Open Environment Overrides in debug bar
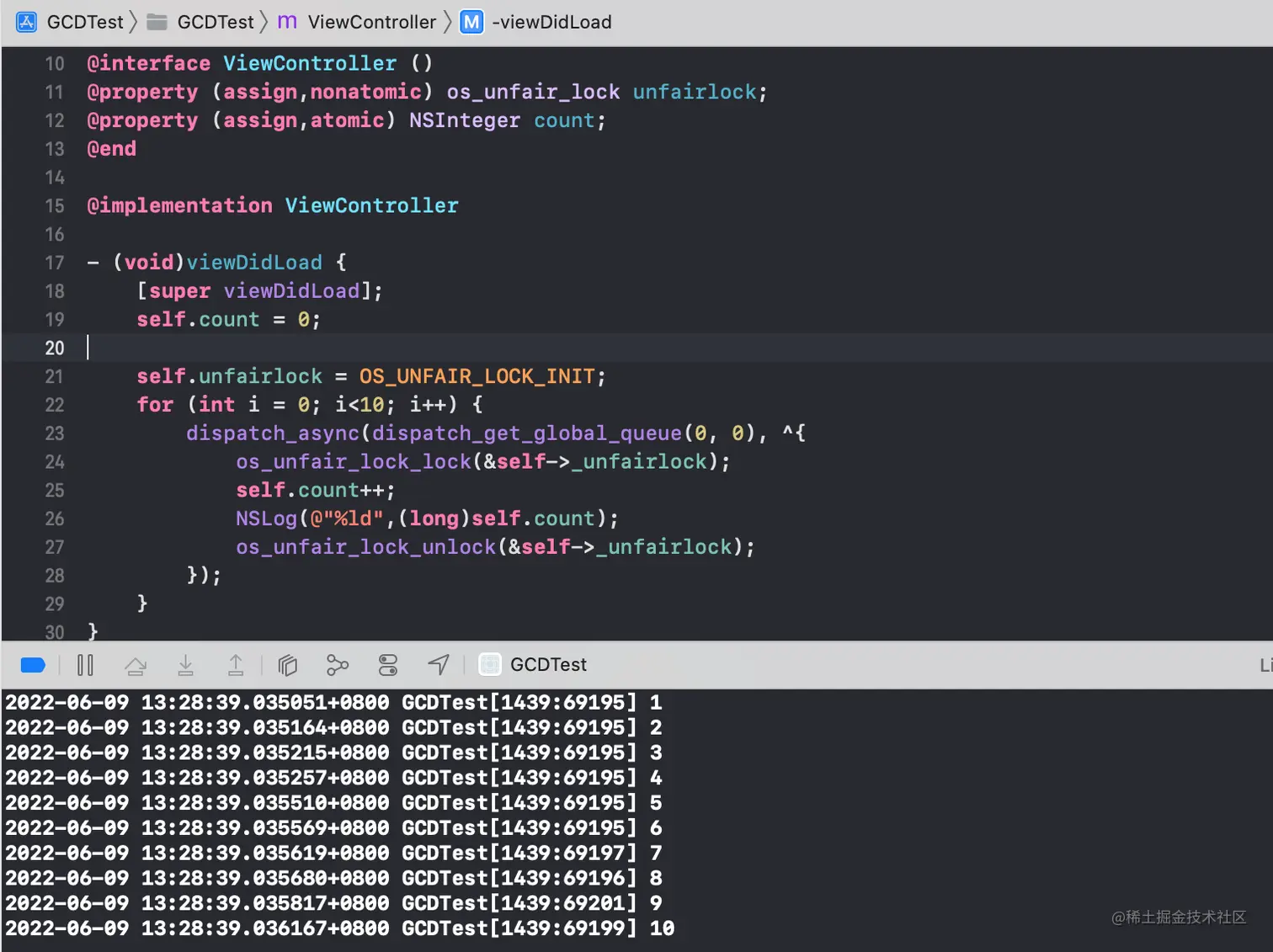 388,665
